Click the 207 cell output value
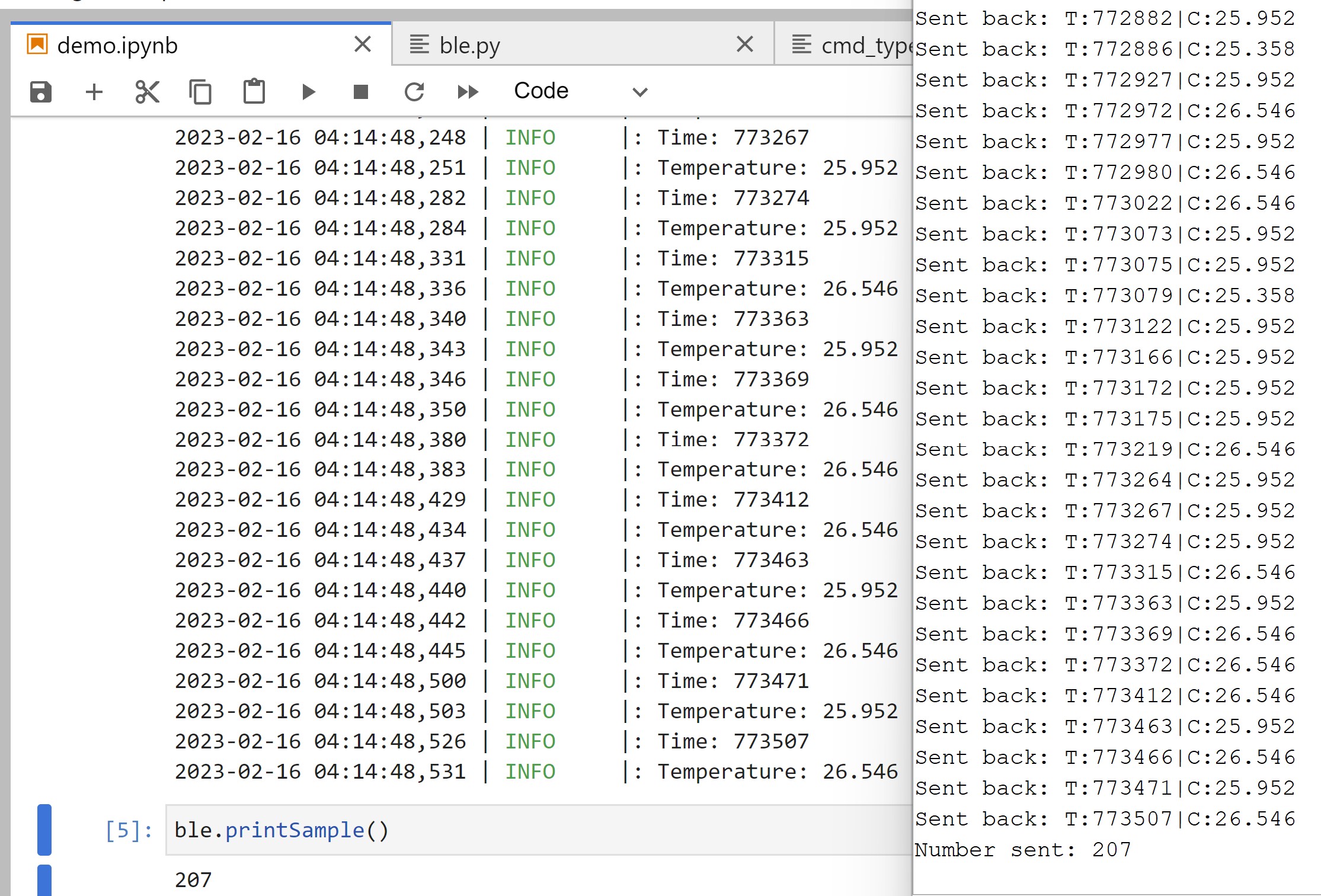Image resolution: width=1321 pixels, height=896 pixels. 193,880
